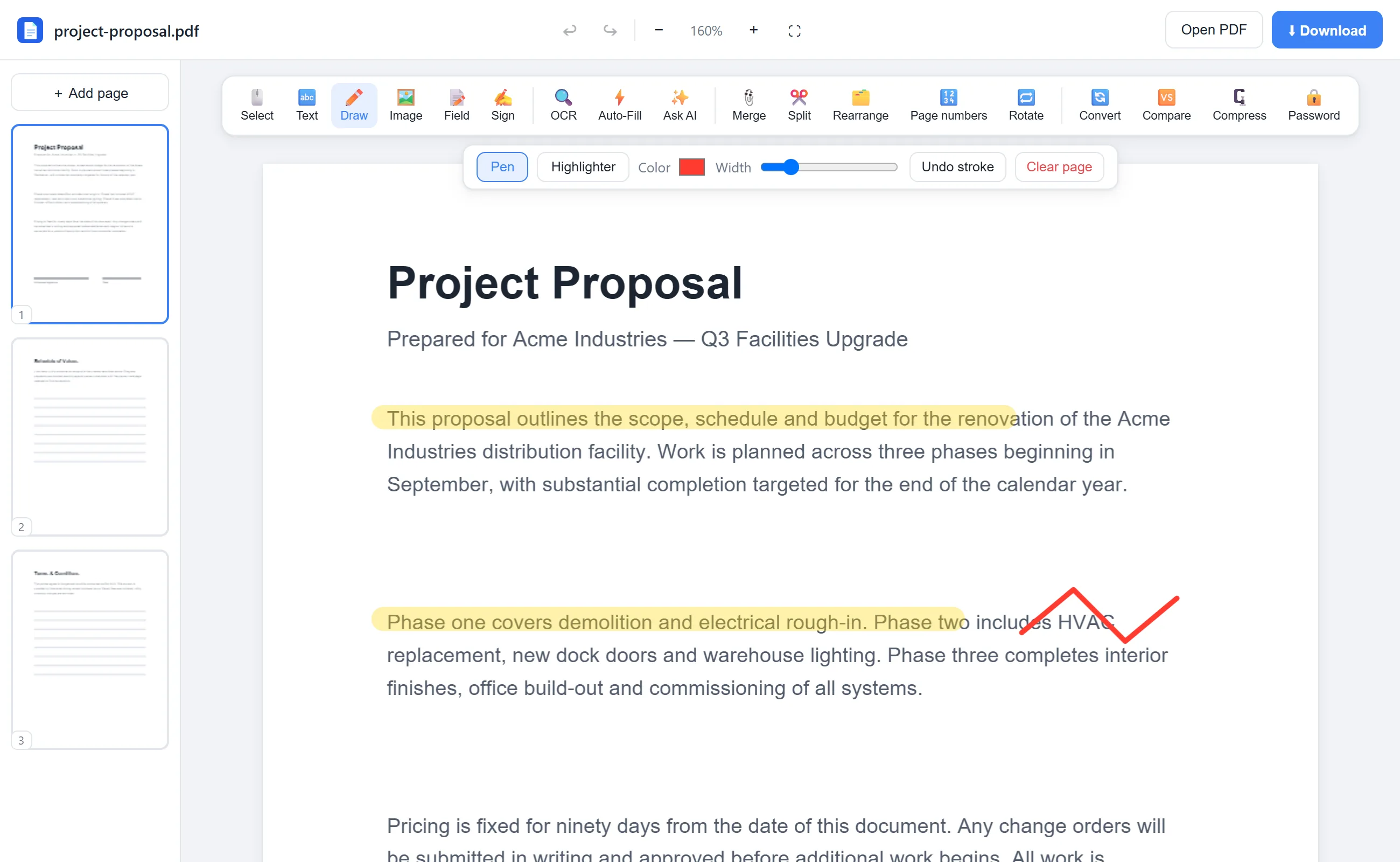
Task: Open the Rearrange pages tool
Action: tap(860, 106)
